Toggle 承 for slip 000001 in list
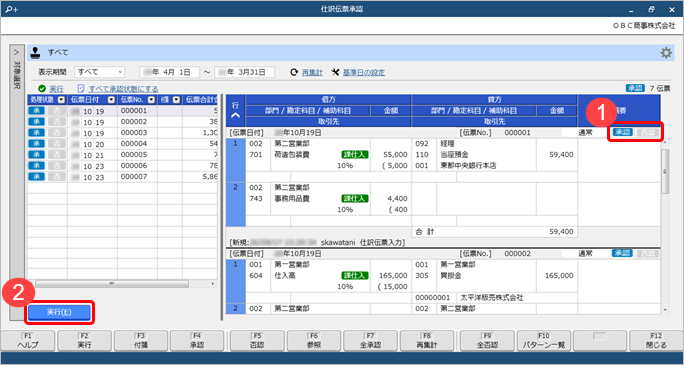The width and height of the screenshot is (684, 365). [x=37, y=111]
